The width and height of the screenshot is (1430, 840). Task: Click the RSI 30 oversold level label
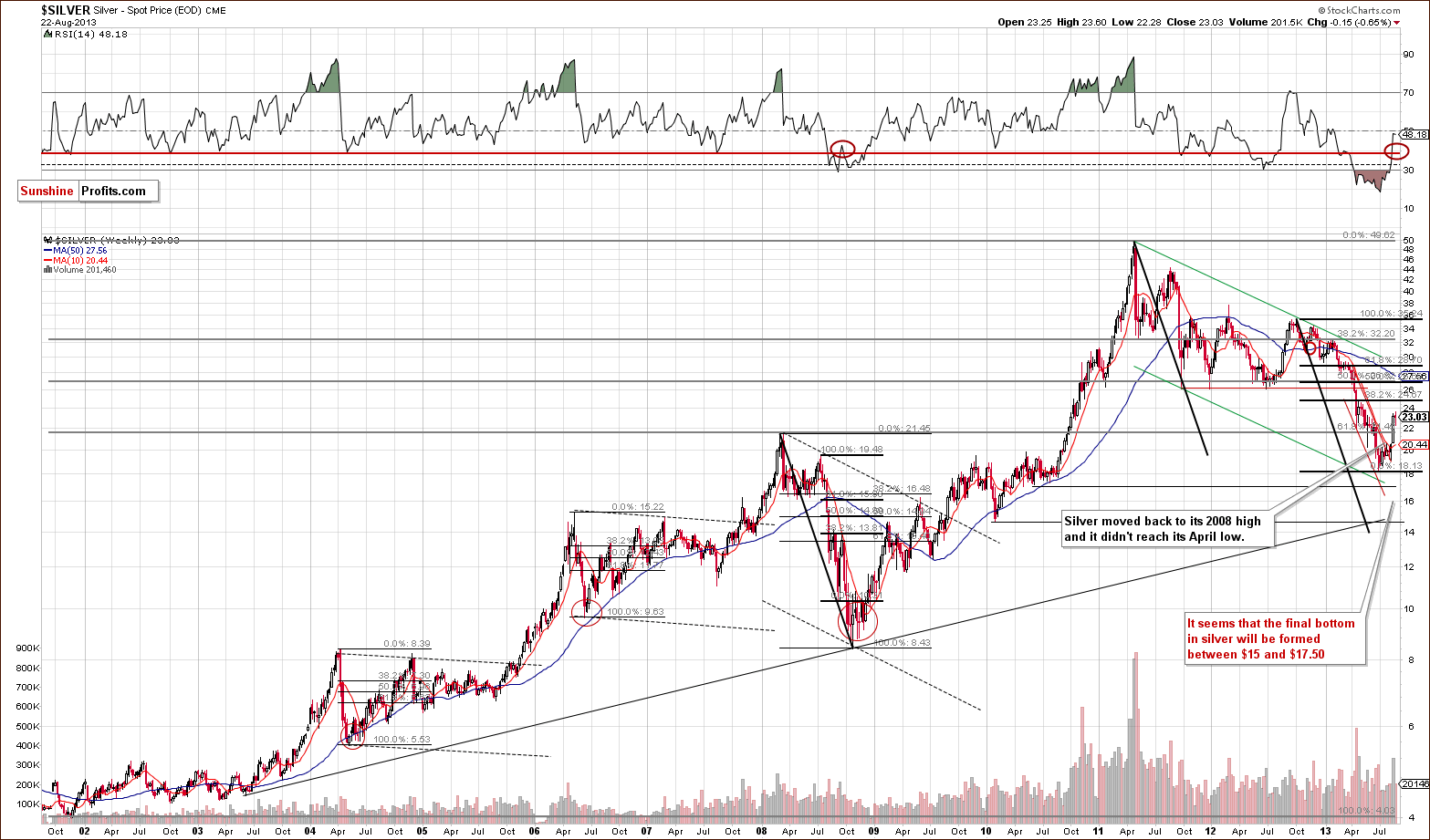click(x=1408, y=170)
